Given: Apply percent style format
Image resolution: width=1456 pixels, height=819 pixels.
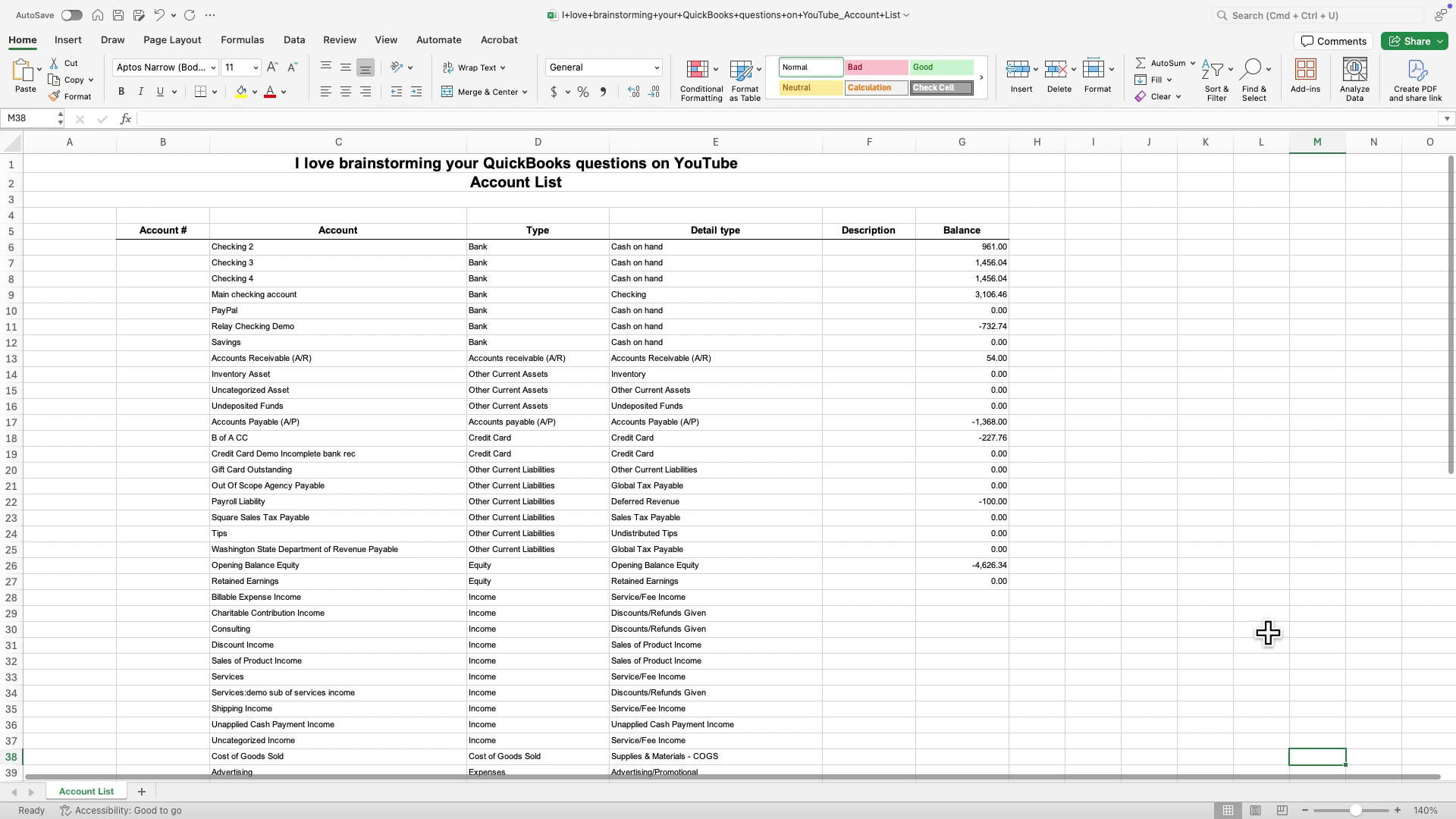Looking at the screenshot, I should 583,92.
